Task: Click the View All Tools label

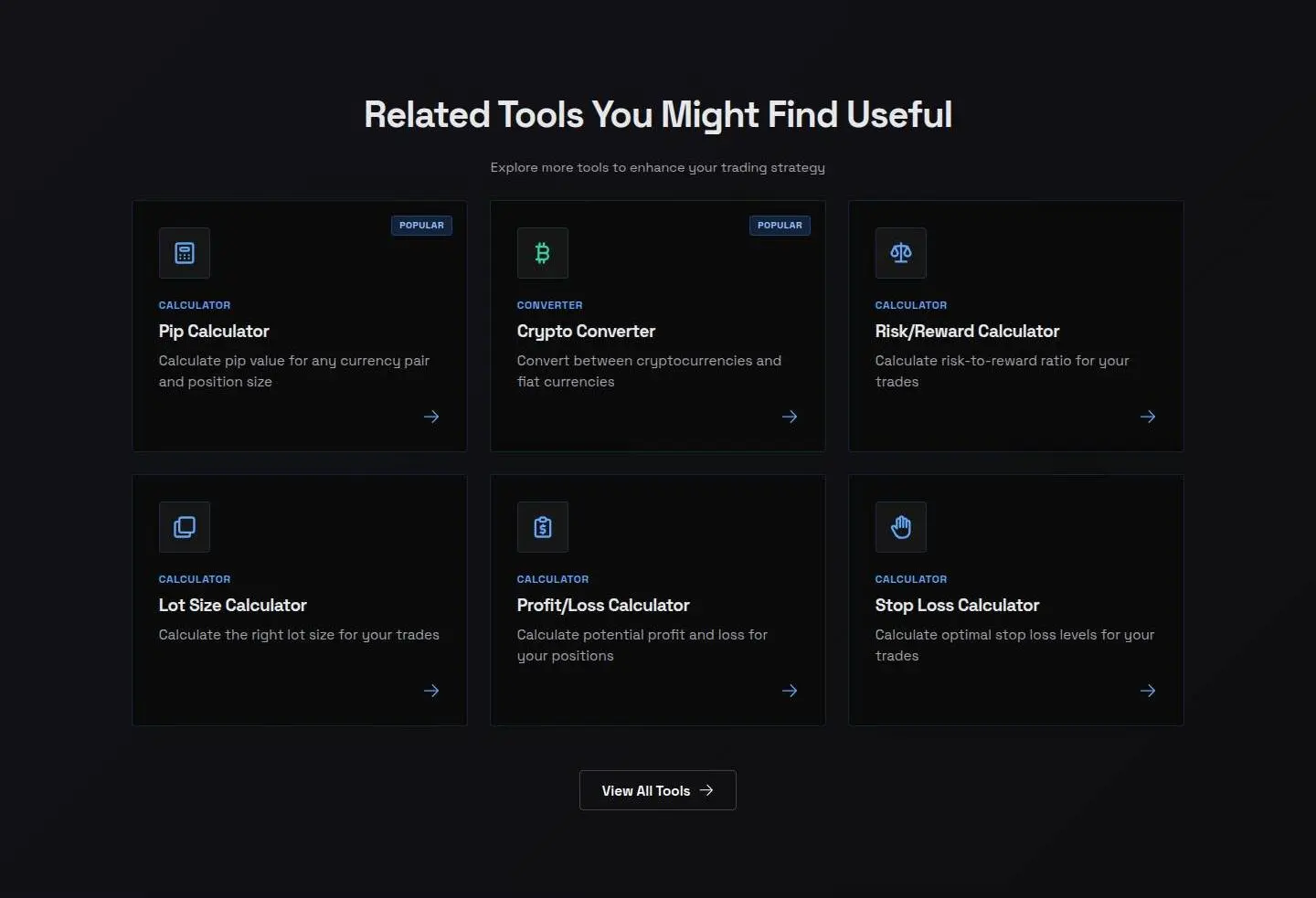Action: point(646,791)
